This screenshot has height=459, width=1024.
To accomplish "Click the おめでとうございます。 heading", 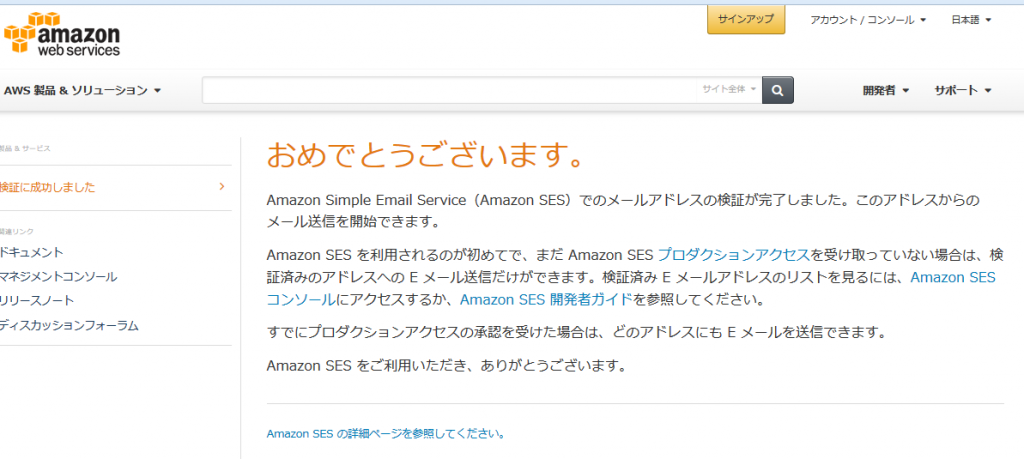I will pos(424,156).
